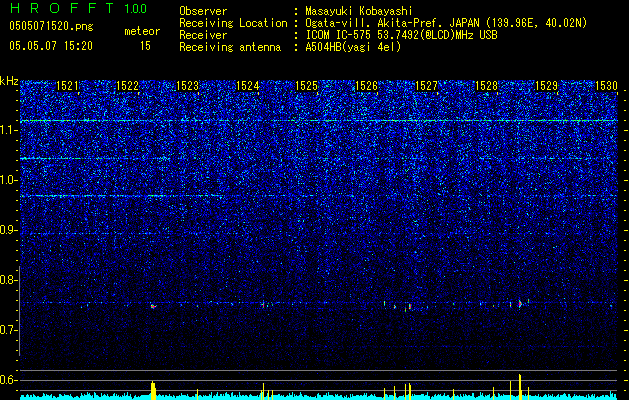Viewport: 629px width, 400px height.
Task: Click the 1525 time marker
Action: point(306,86)
